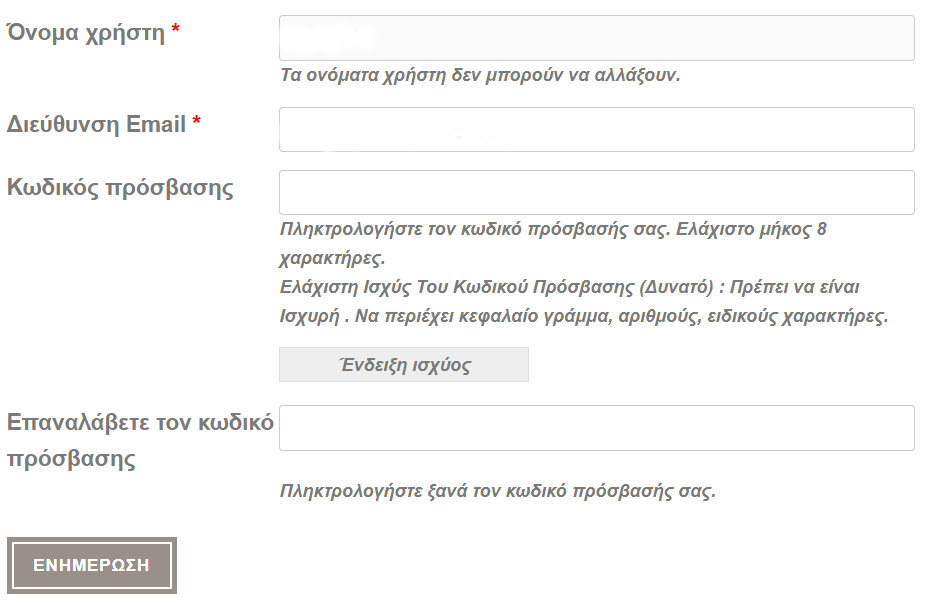Image resolution: width=930 pixels, height=603 pixels.
Task: Click the word '(Δυνατό)' in strength hint
Action: point(676,287)
